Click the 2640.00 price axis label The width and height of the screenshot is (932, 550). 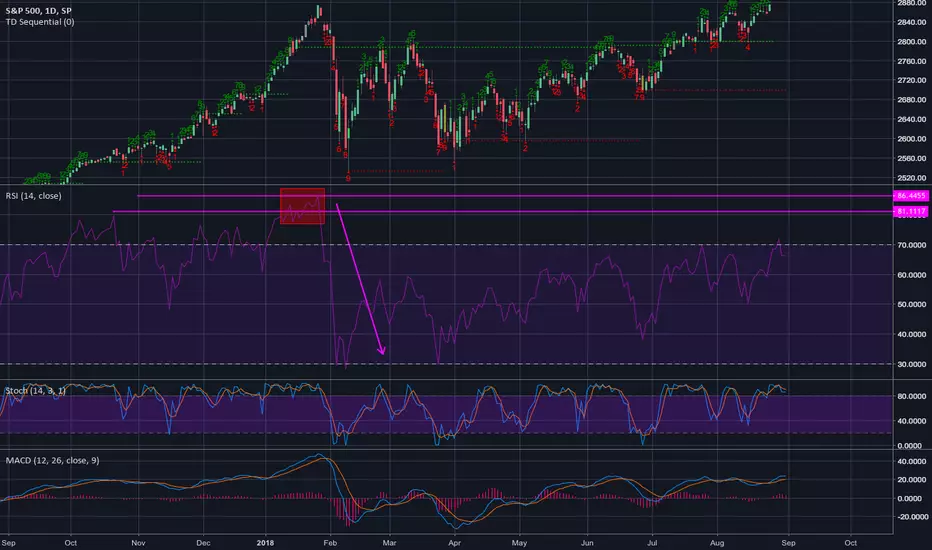click(912, 120)
